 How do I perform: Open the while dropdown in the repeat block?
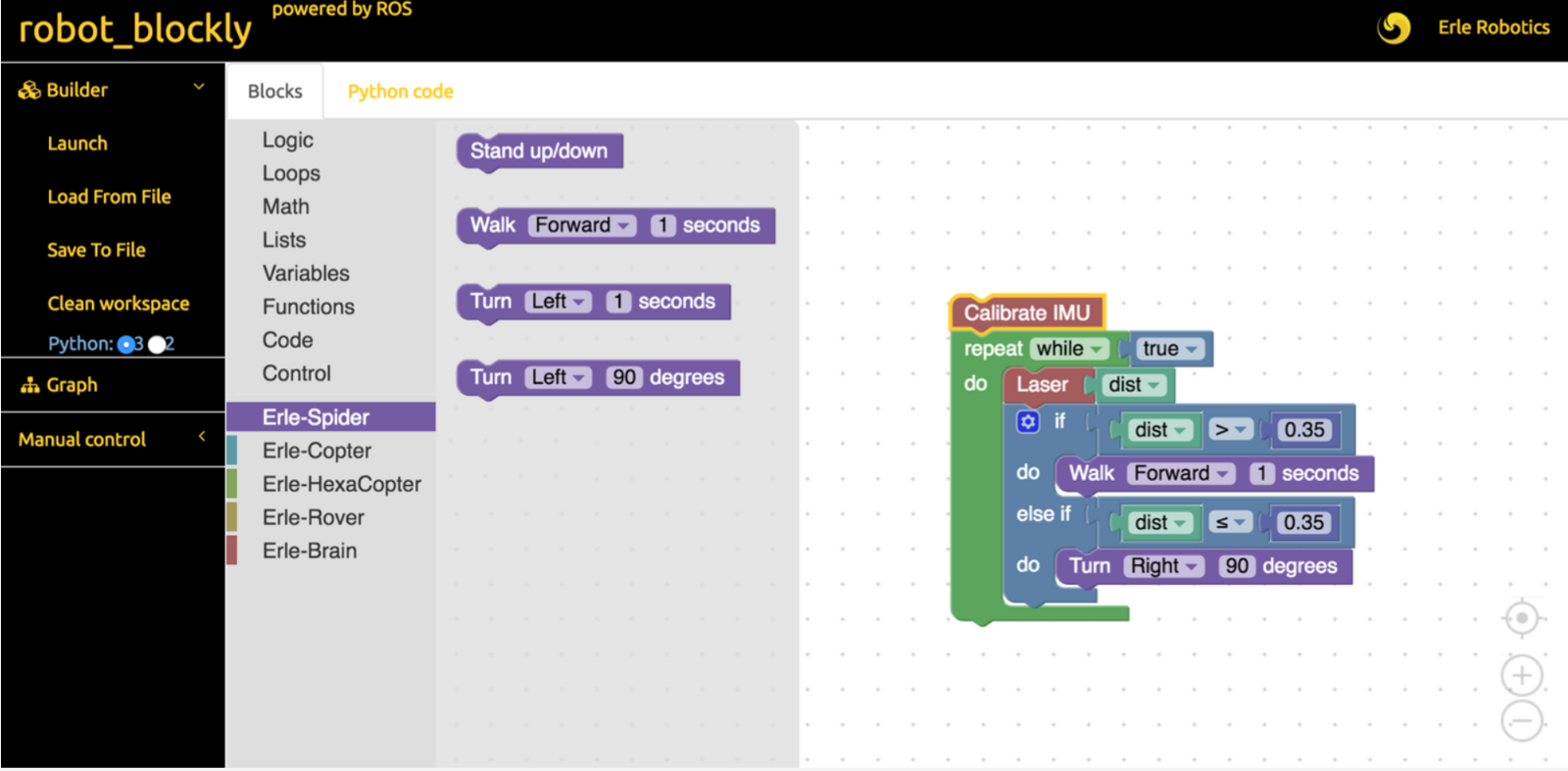pos(1070,349)
